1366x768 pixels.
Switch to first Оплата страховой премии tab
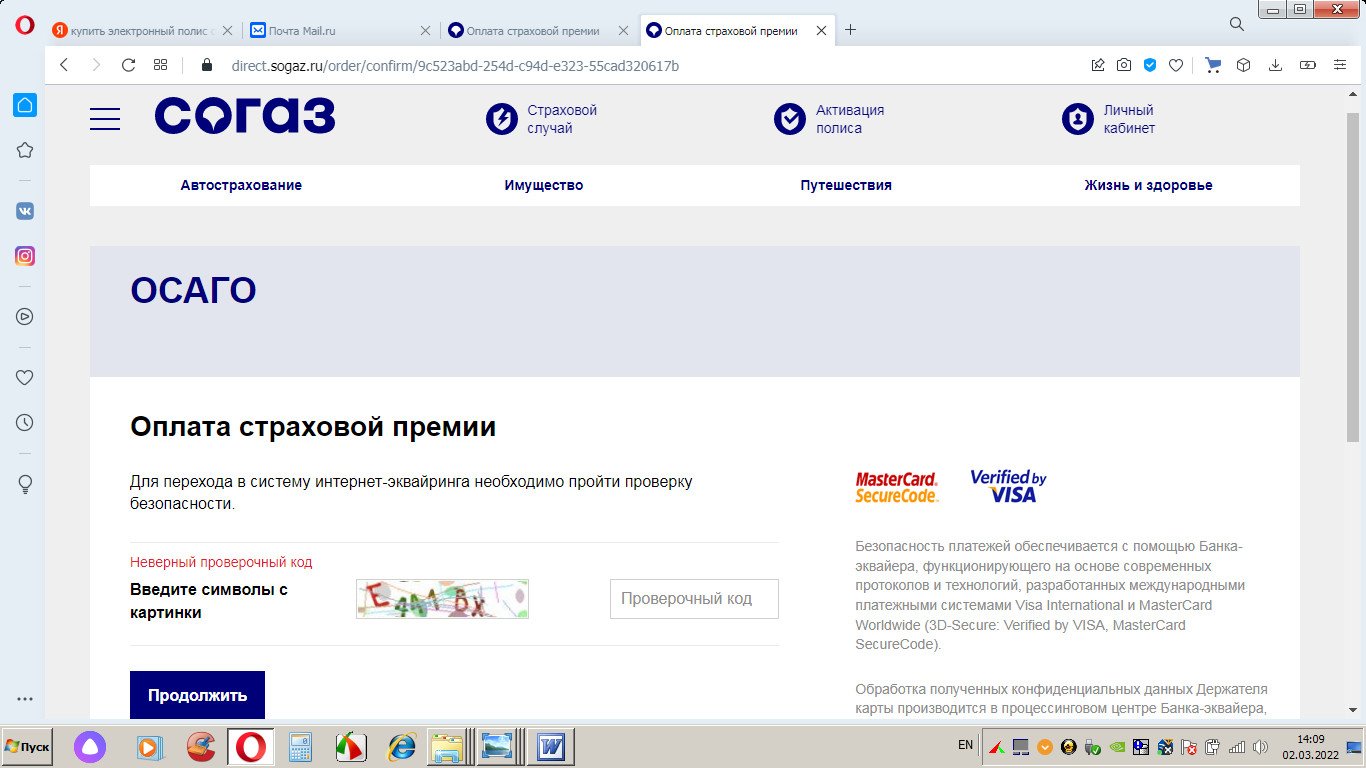click(540, 30)
